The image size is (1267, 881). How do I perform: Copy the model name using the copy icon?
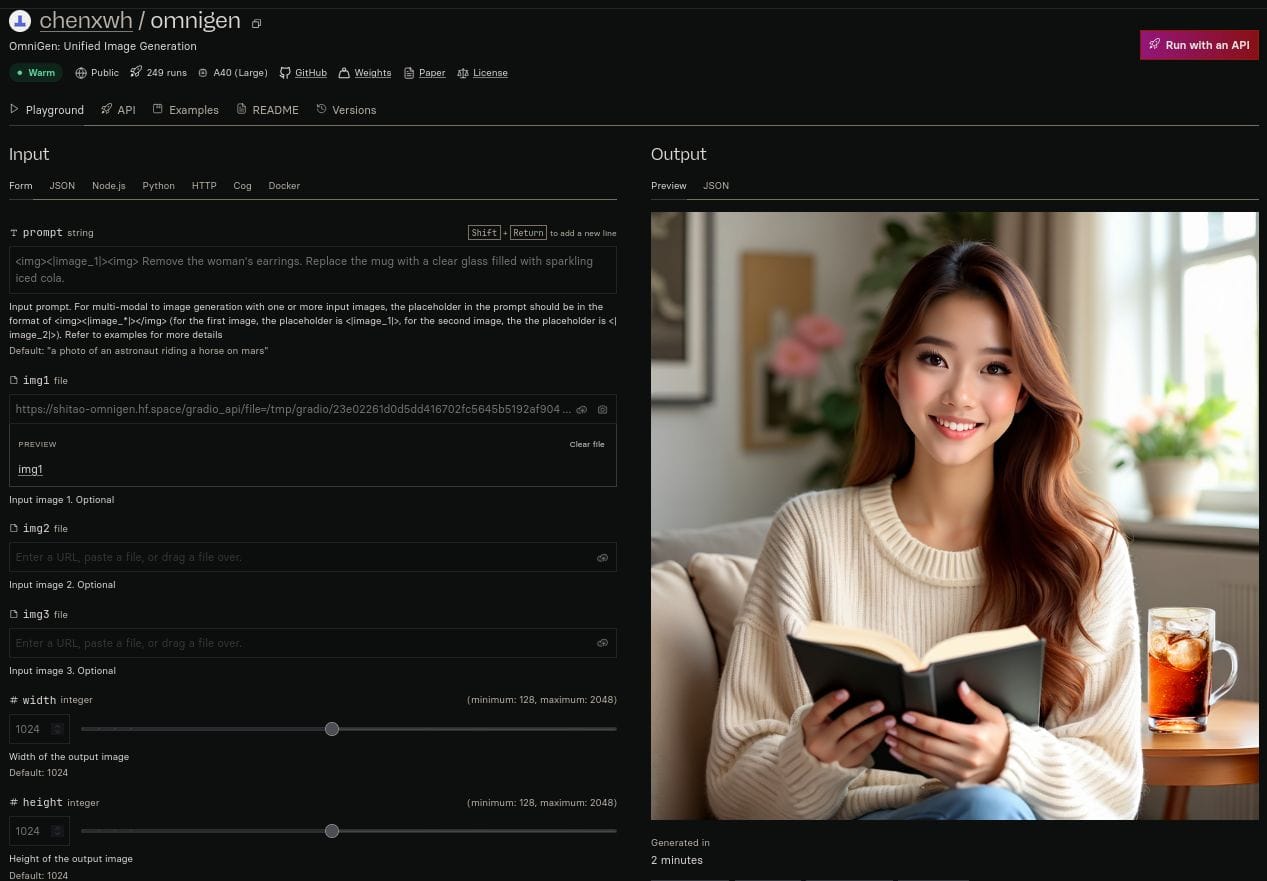coord(256,22)
